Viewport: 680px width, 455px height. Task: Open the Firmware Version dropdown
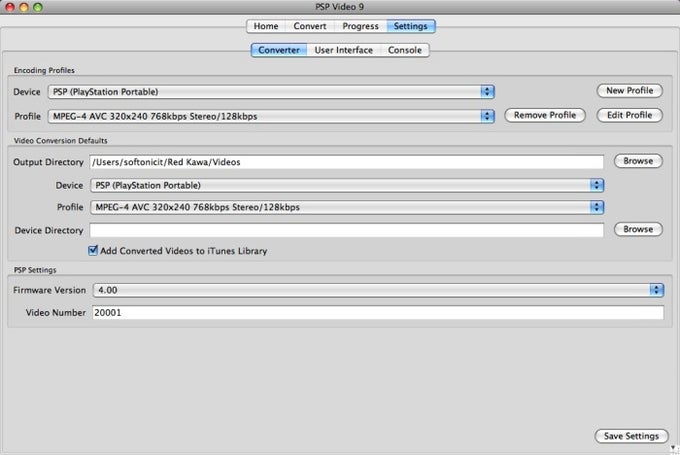(x=378, y=290)
